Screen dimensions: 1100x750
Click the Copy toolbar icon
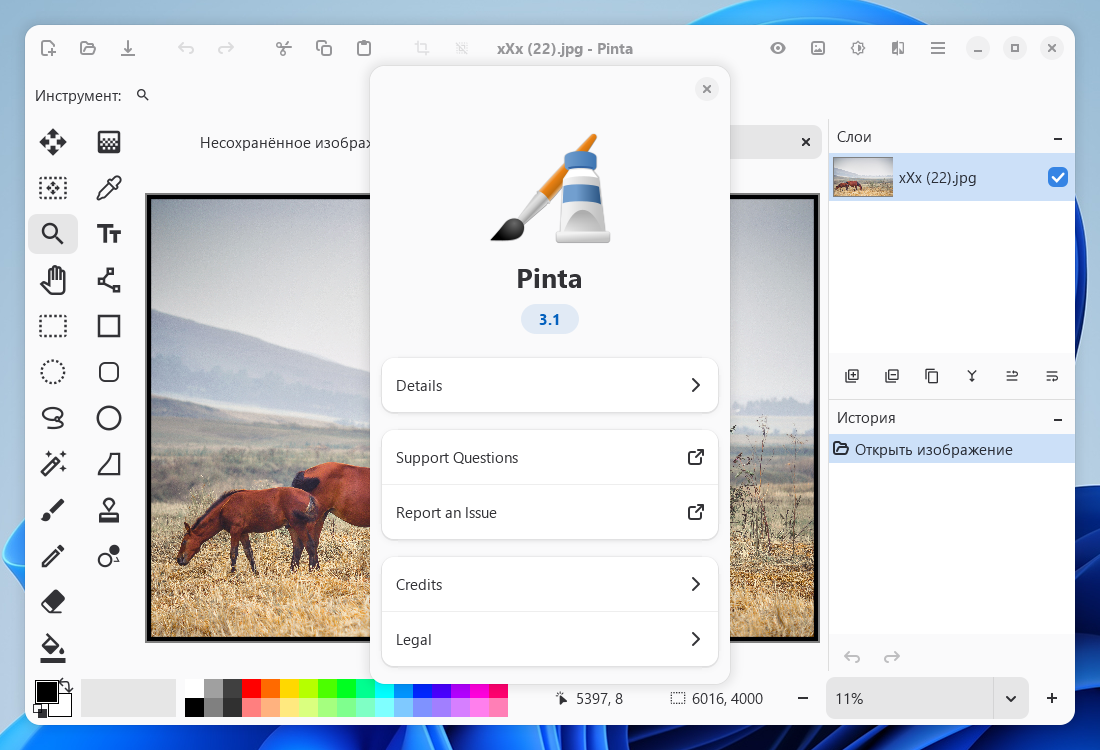pos(323,48)
